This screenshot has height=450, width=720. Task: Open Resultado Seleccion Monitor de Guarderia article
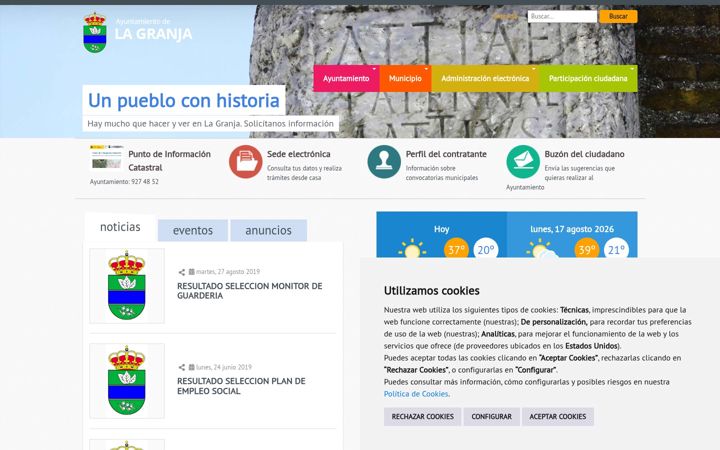[x=250, y=291]
